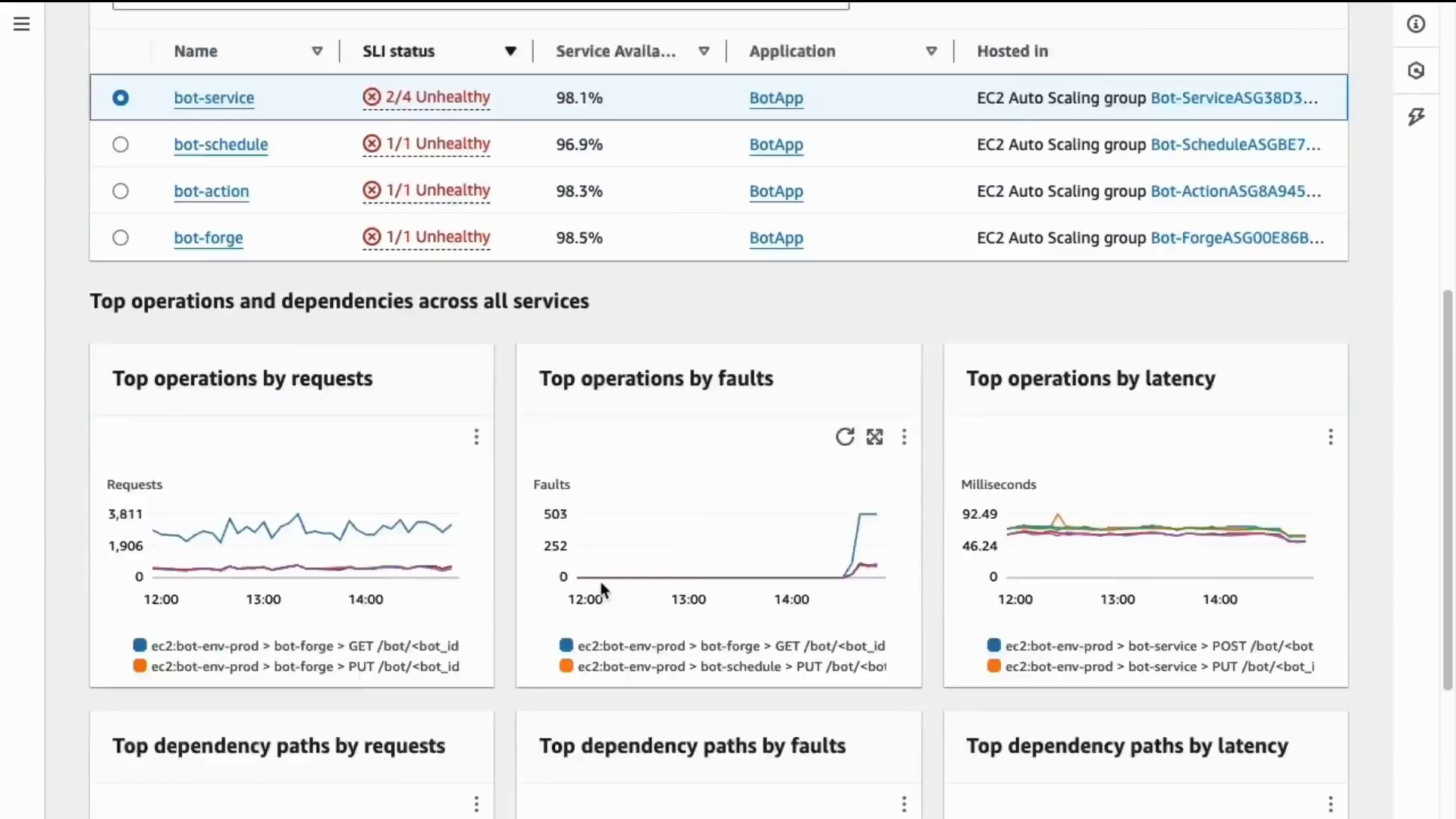The image size is (1456, 819).
Task: Enlarge the Top operations by faults chart
Action: click(875, 437)
